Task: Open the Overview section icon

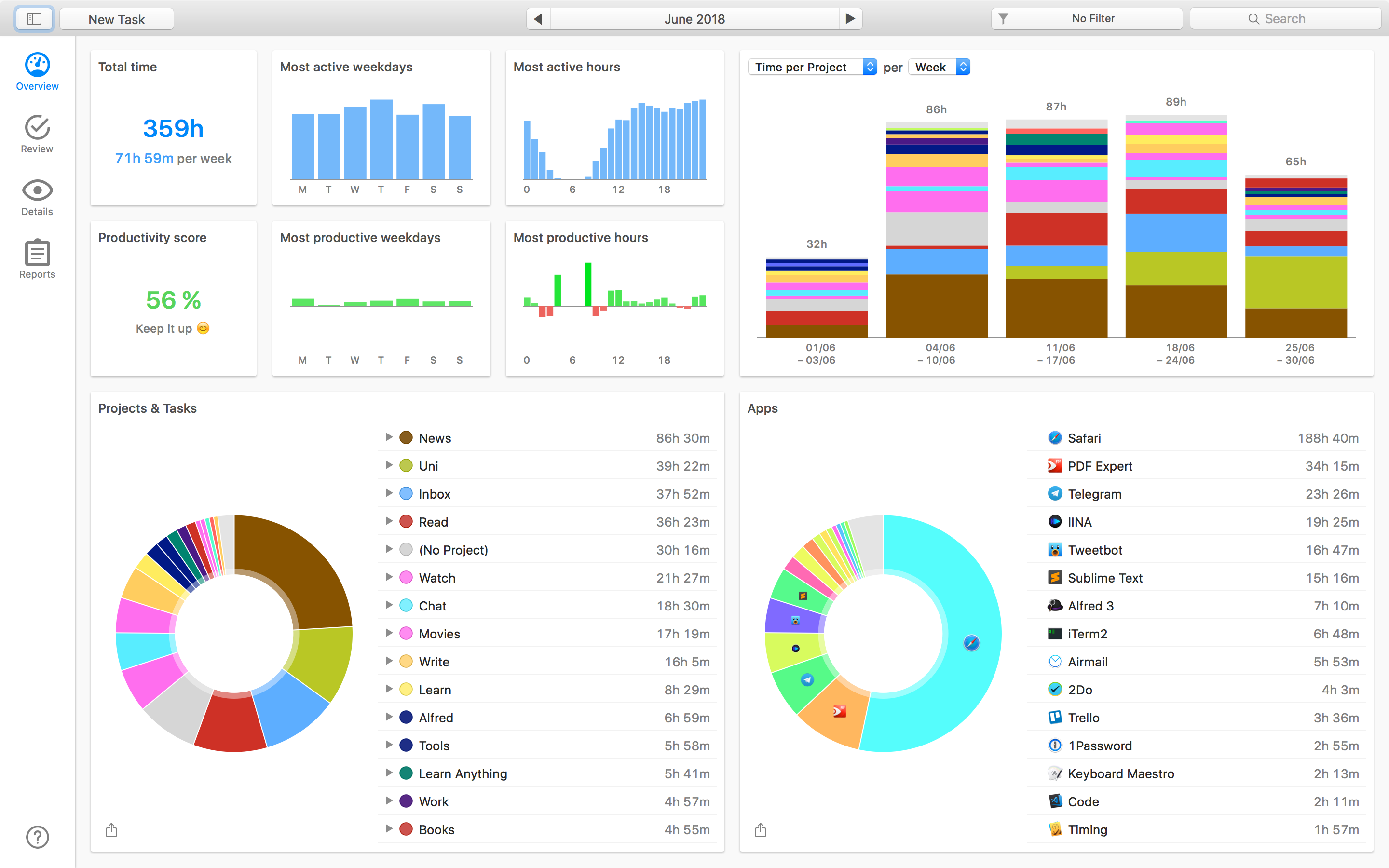Action: 37,65
